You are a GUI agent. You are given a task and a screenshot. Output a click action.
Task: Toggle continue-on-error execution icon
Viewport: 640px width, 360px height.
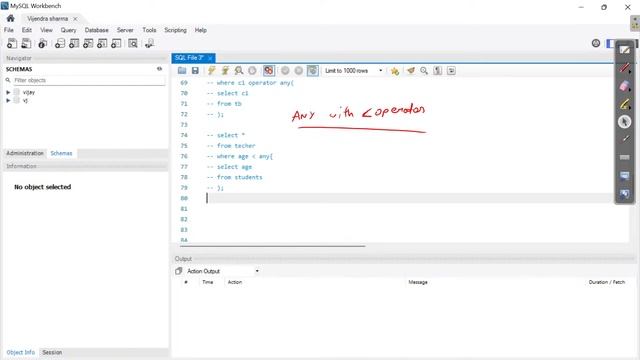point(269,71)
